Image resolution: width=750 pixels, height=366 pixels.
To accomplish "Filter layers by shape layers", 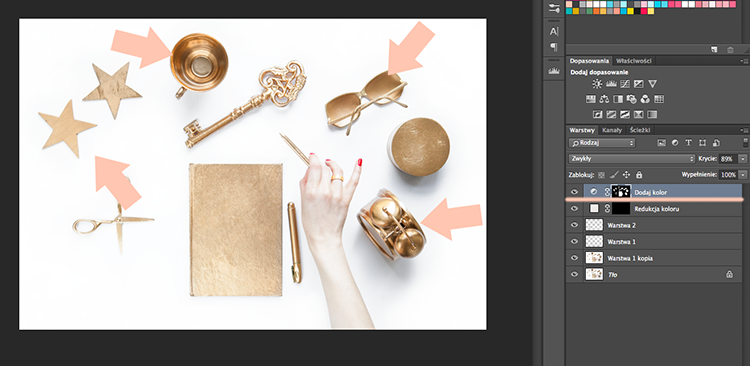I will [702, 143].
